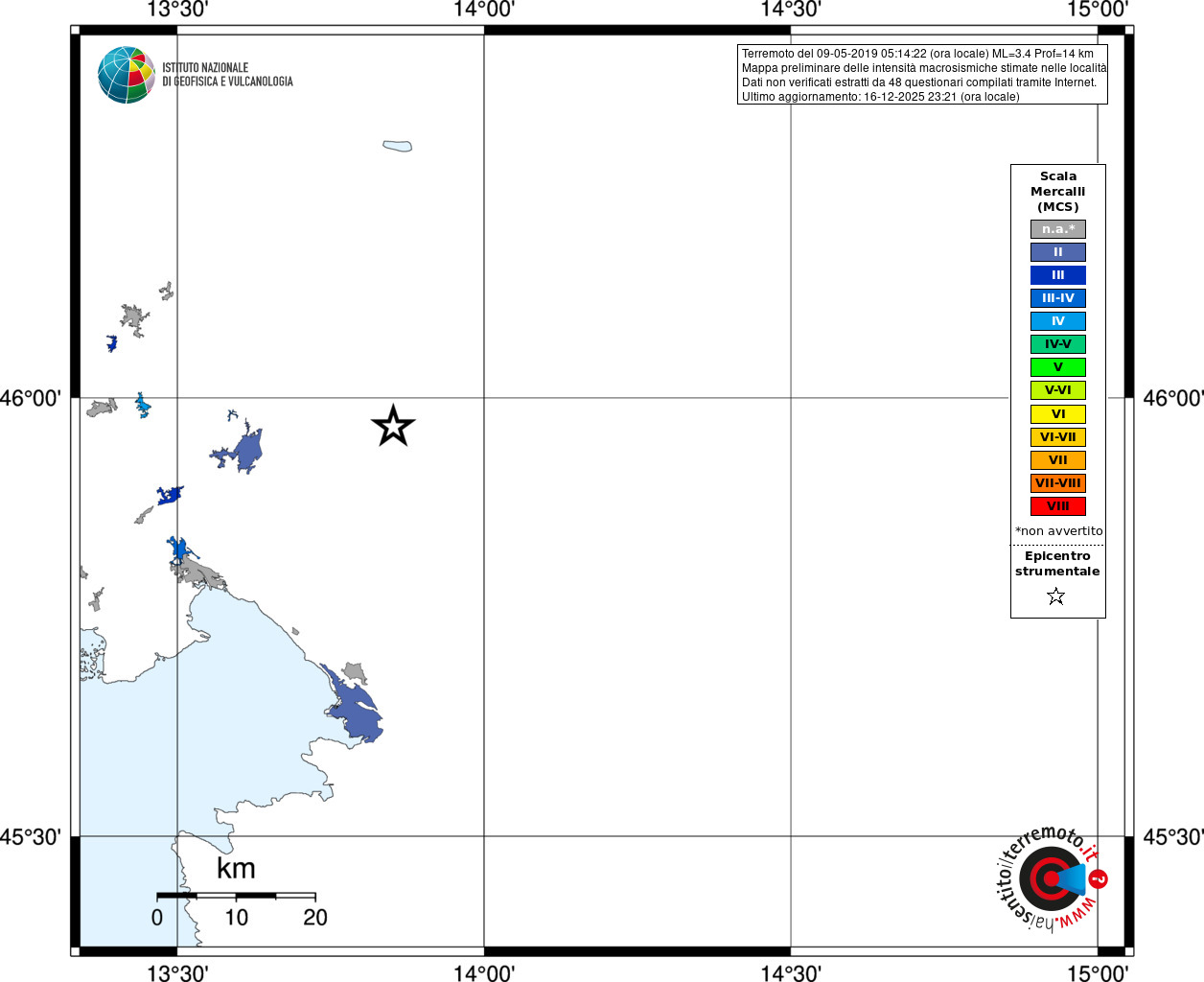Click the 'Ultimo aggiornamento' line

(x=881, y=97)
